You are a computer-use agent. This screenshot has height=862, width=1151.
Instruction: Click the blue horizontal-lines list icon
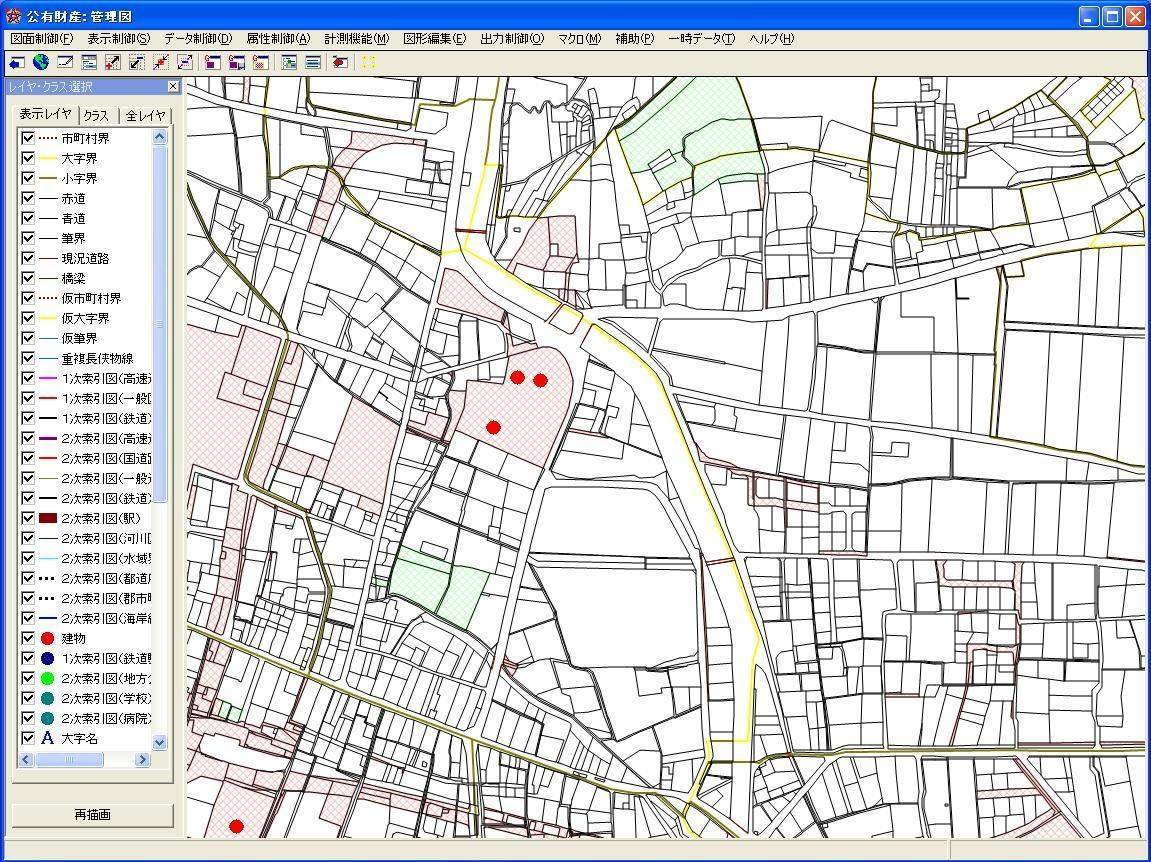[x=313, y=62]
